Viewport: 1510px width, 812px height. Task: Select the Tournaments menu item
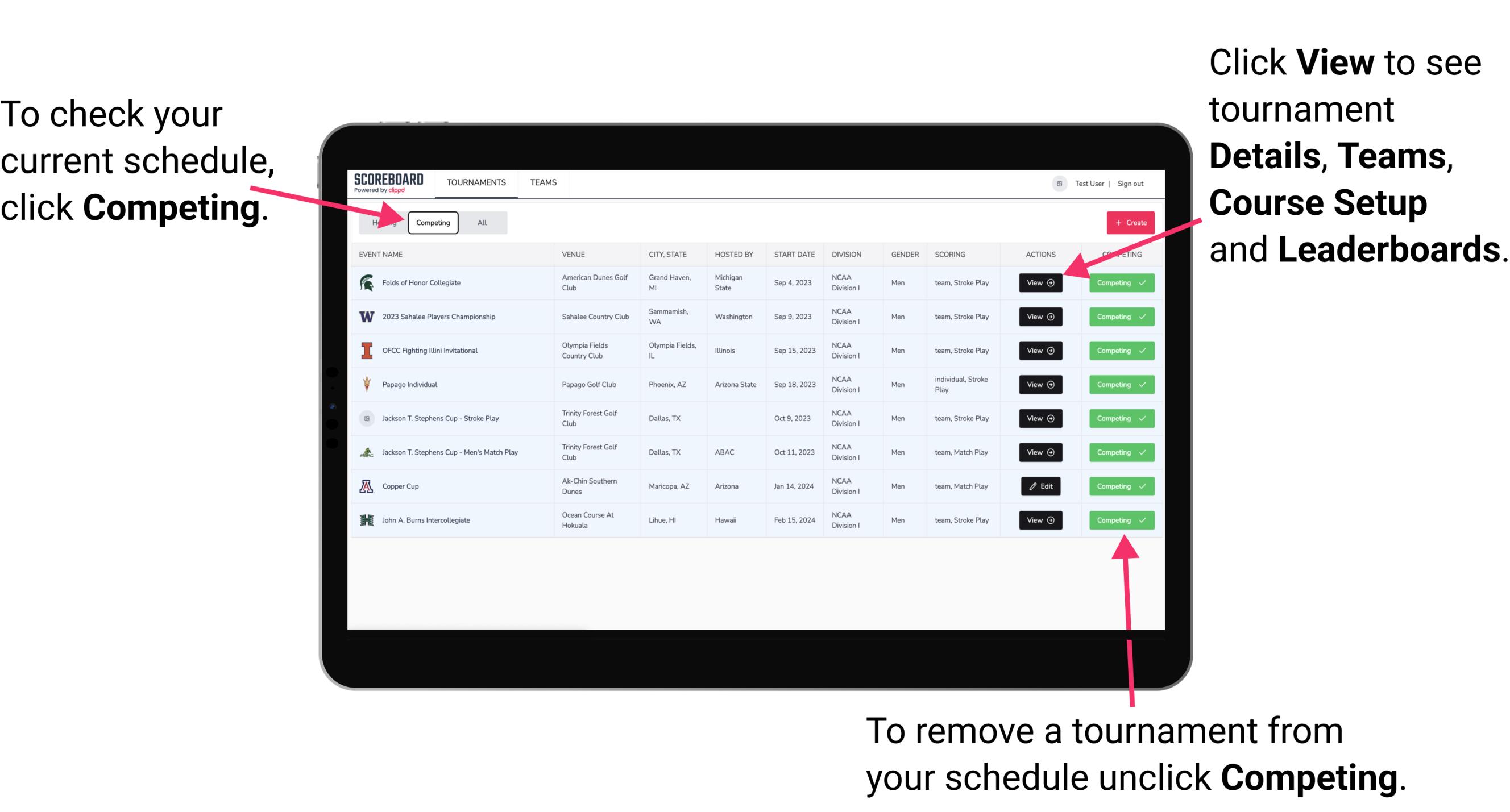(475, 182)
